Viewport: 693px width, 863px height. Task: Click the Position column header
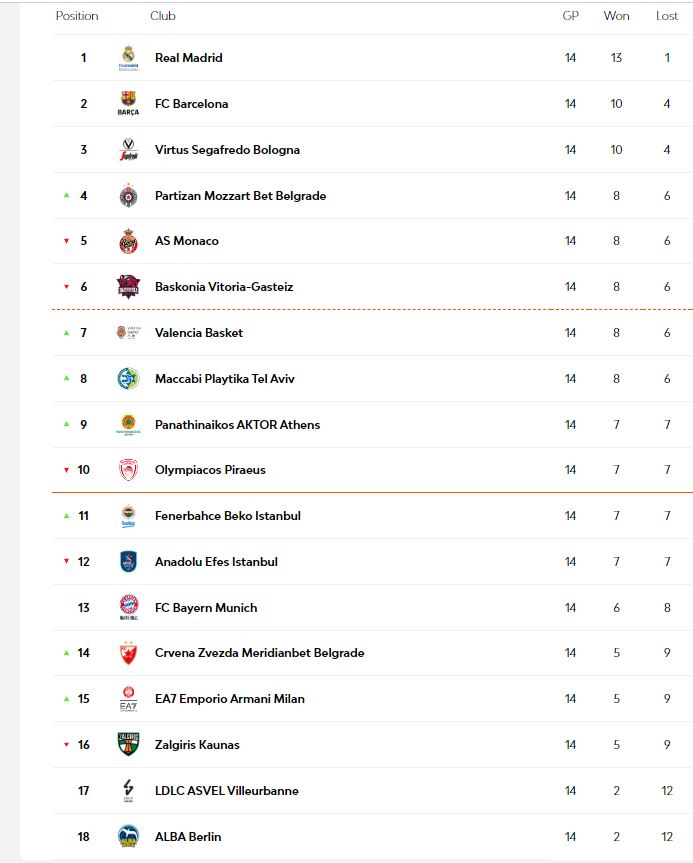pos(77,16)
